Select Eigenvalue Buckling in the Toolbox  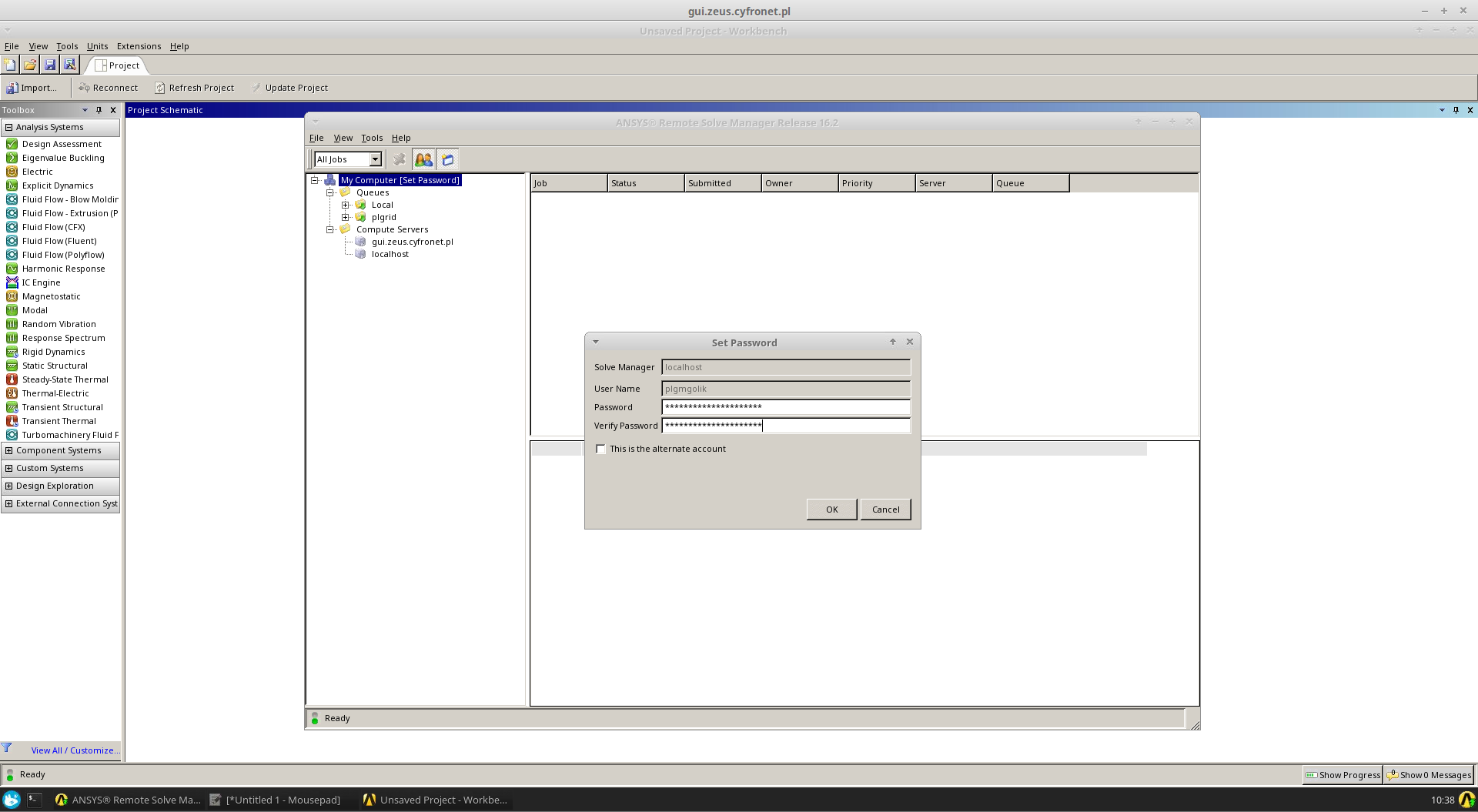pos(63,158)
